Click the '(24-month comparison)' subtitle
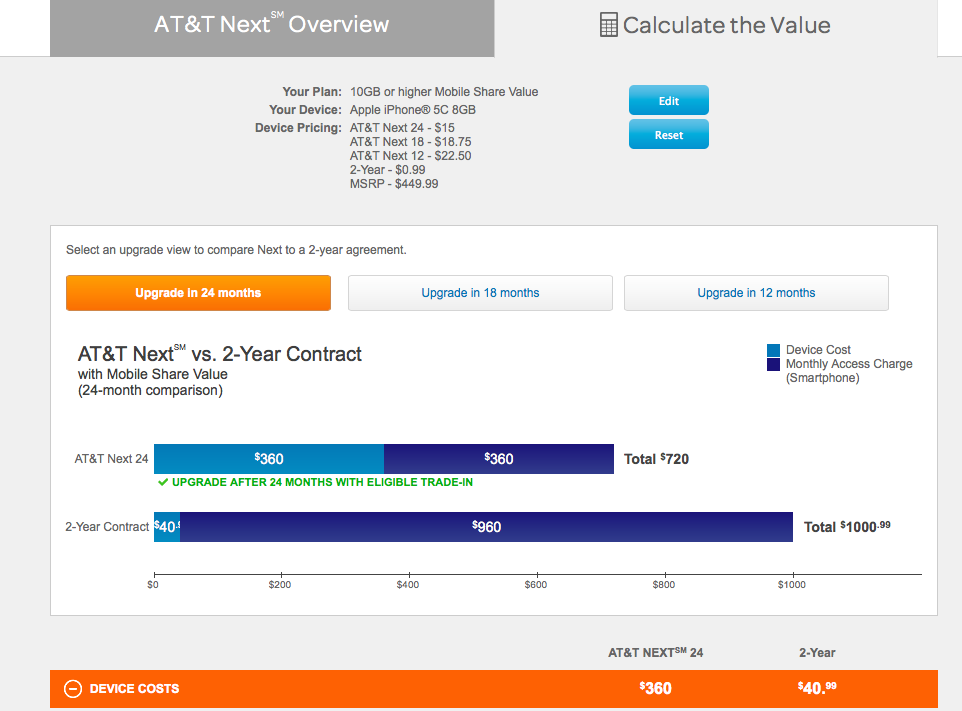The height and width of the screenshot is (711, 962). [x=150, y=391]
